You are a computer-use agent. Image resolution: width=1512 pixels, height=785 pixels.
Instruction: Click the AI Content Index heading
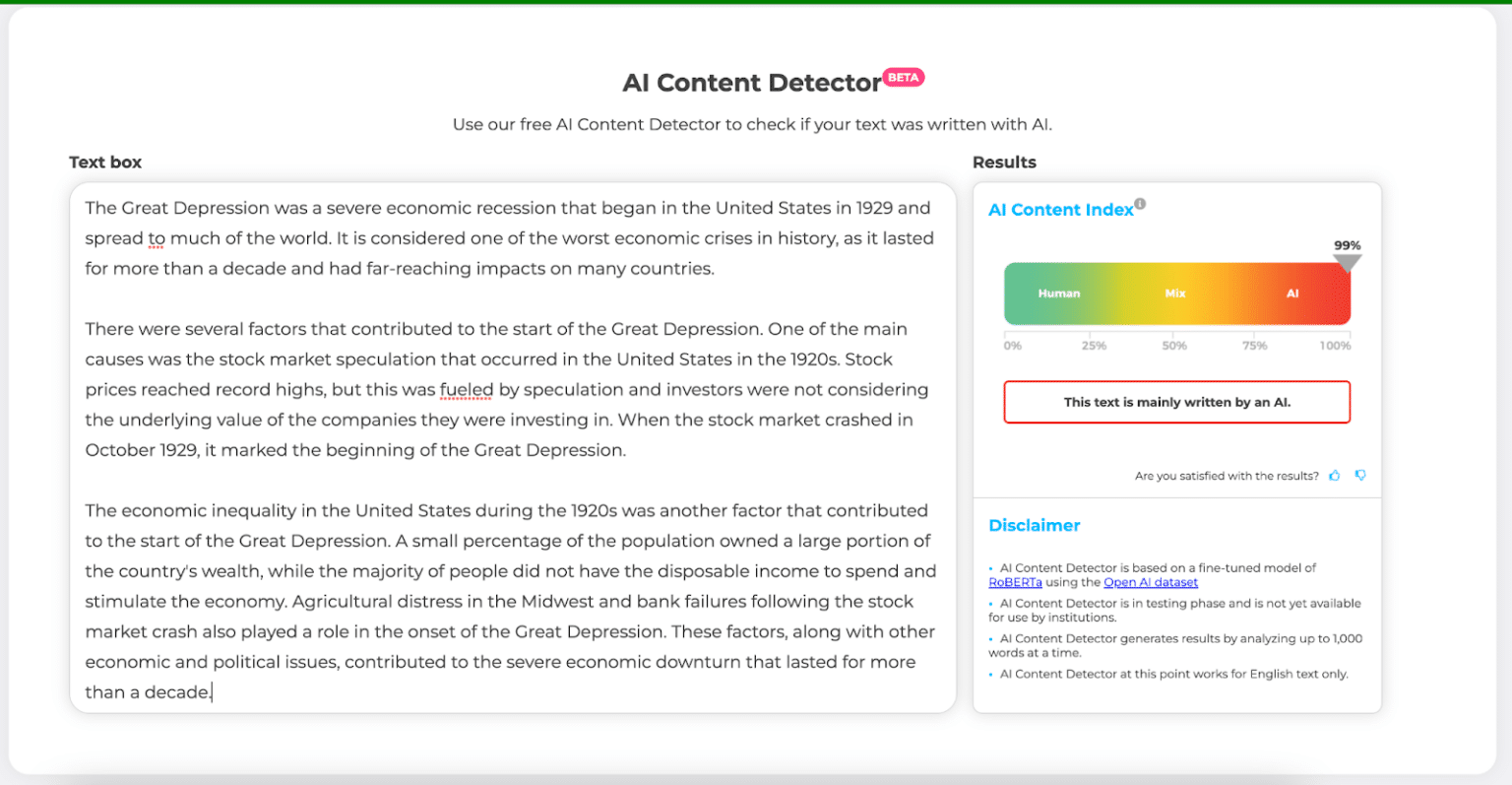1060,210
